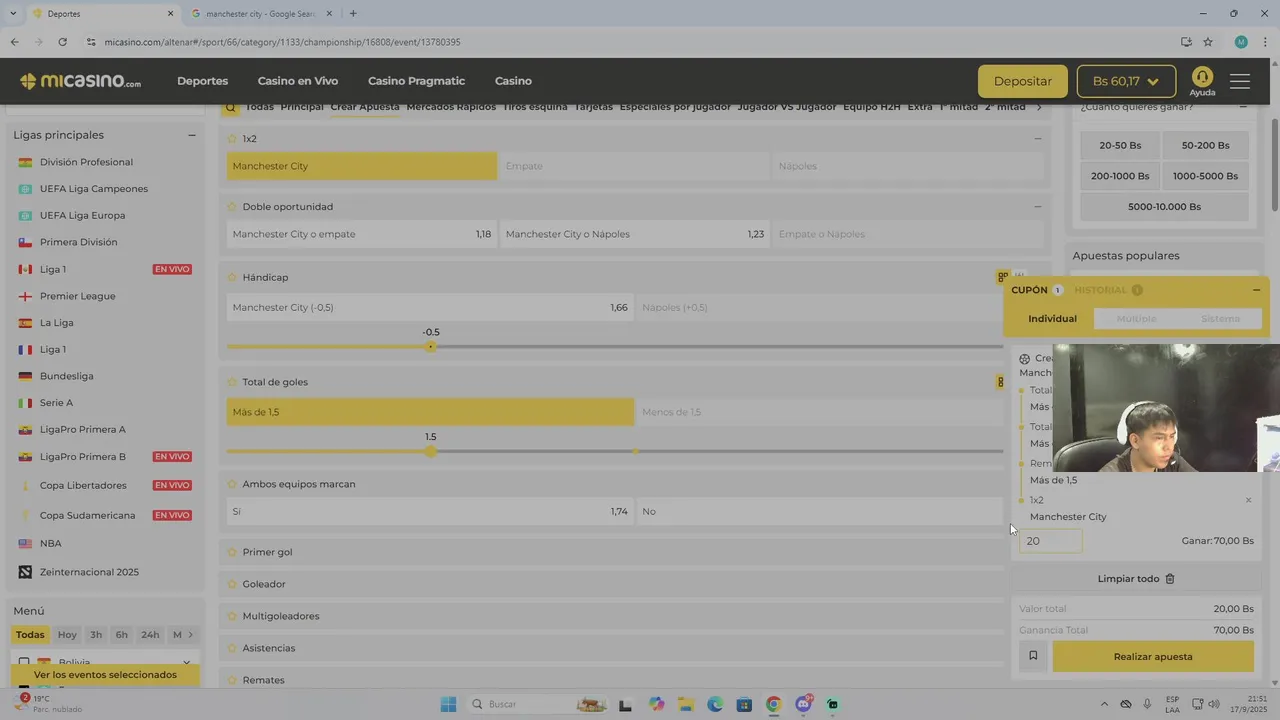1280x720 pixels.
Task: Click the Hándicap -0.5 slider handle
Action: [x=431, y=347]
